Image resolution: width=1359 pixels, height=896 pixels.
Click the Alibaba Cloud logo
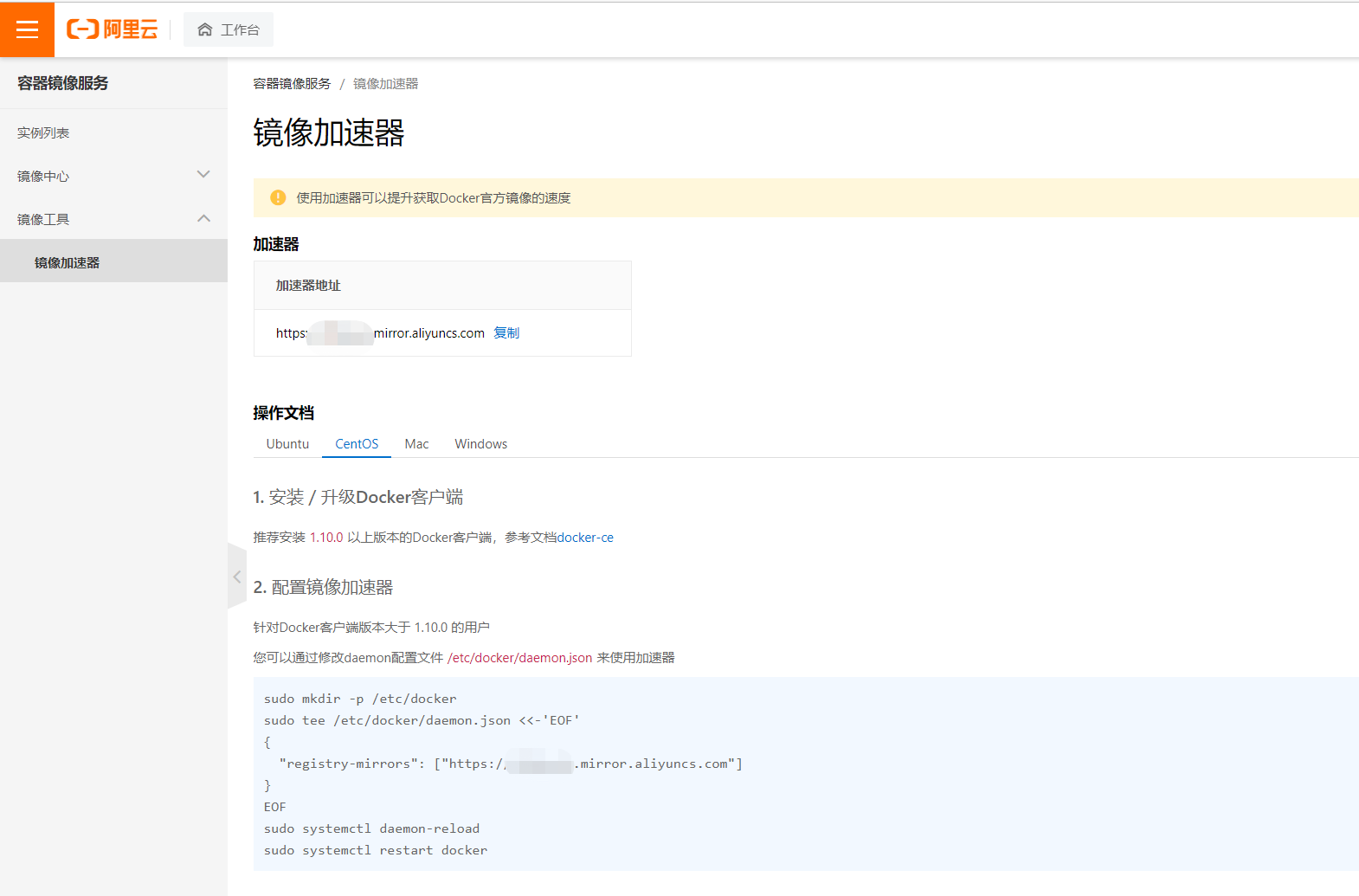(113, 29)
